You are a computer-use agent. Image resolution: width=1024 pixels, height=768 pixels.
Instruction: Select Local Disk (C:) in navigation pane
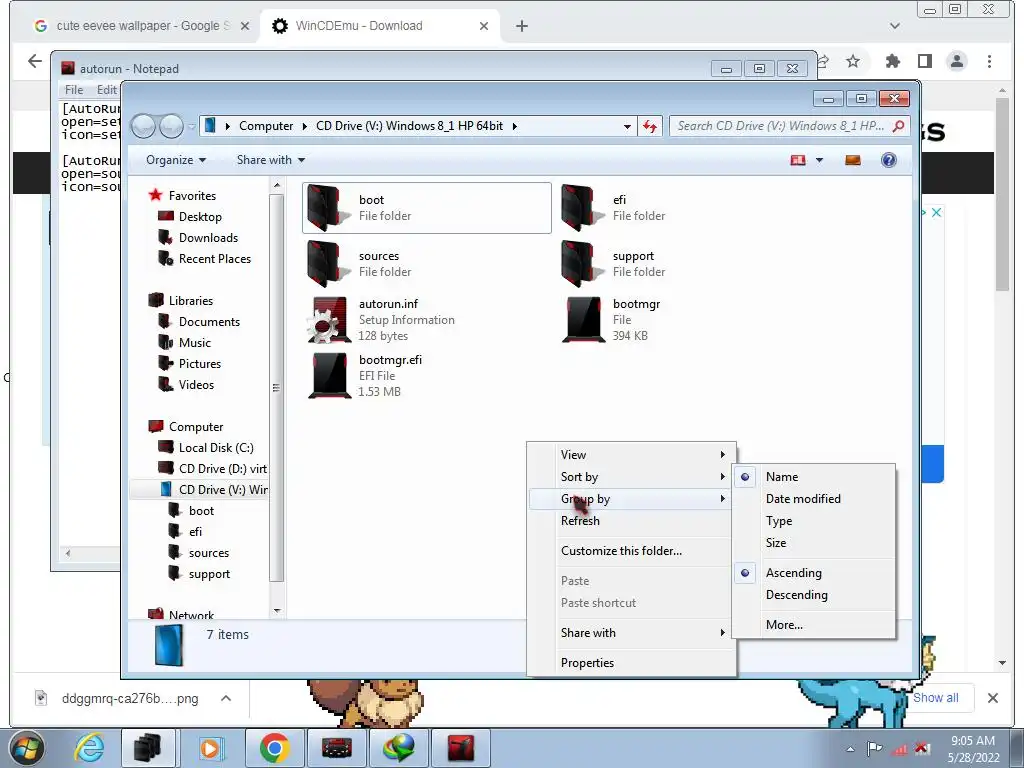coord(216,448)
